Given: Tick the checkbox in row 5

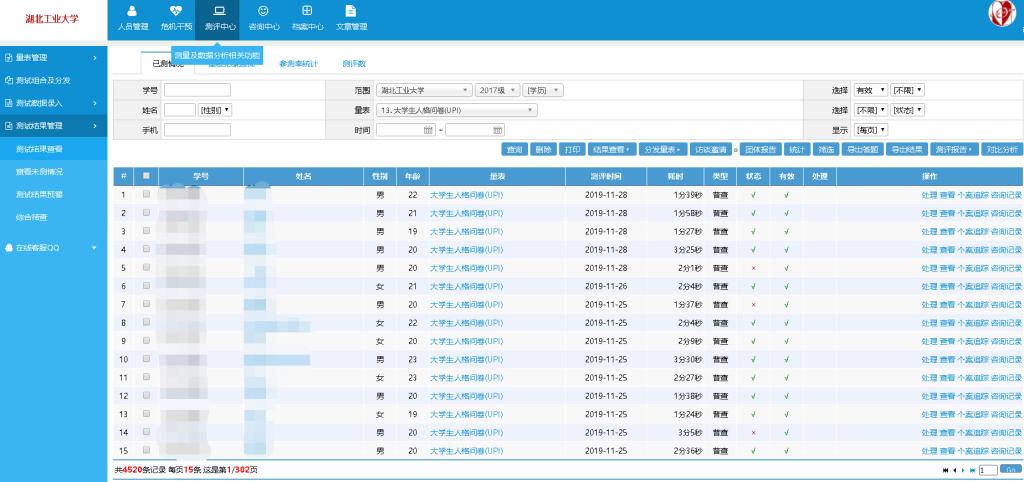Looking at the screenshot, I should [x=146, y=268].
